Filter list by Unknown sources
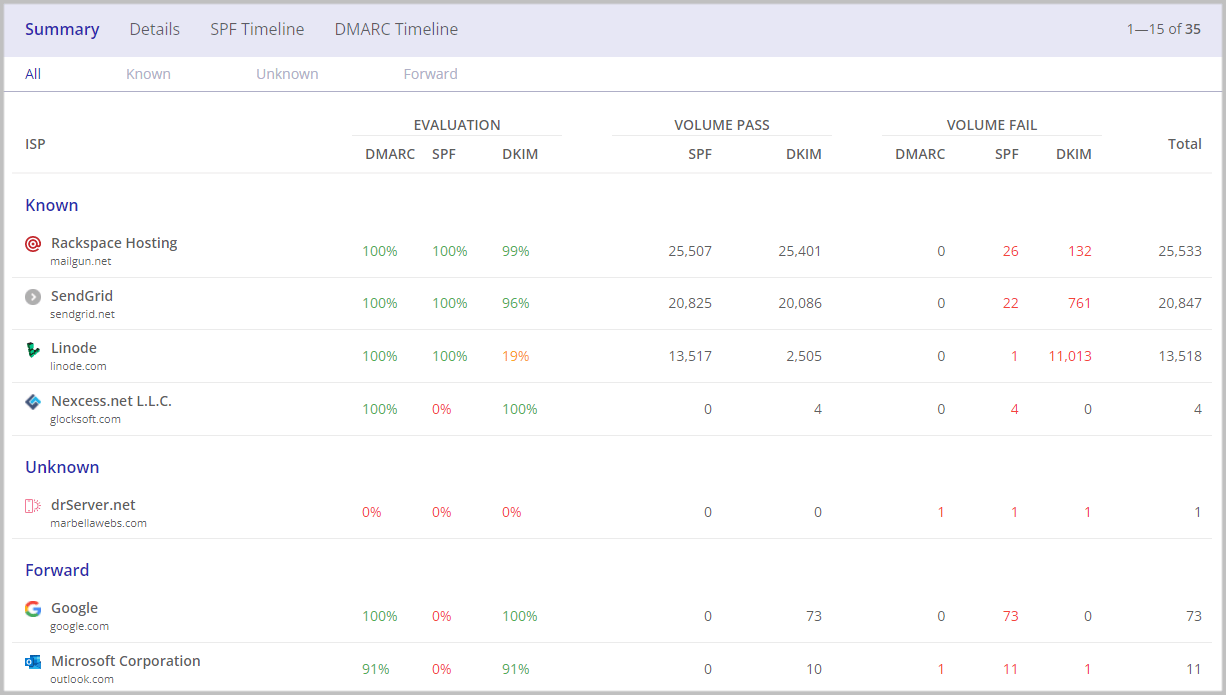Screen dimensions: 1226x695 tap(287, 74)
